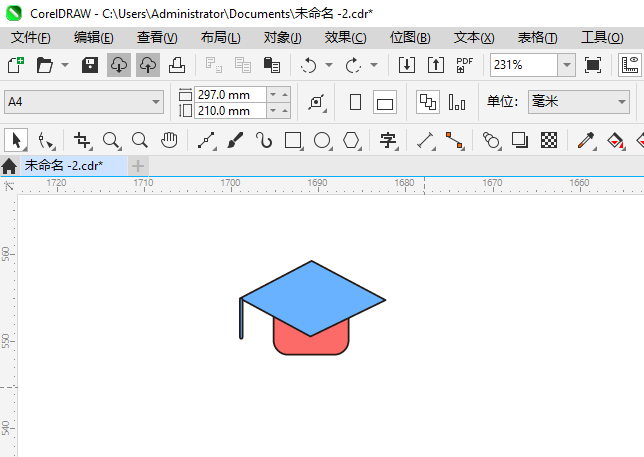Apply layout to all pages
Viewport: 644px width, 457px height.
428,102
